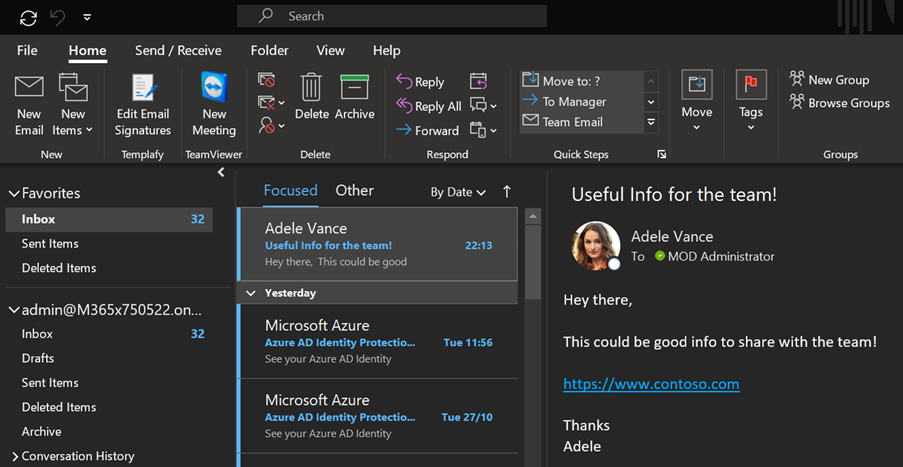Open the Tags flag dropdown
This screenshot has width=903, height=467.
pos(751,102)
